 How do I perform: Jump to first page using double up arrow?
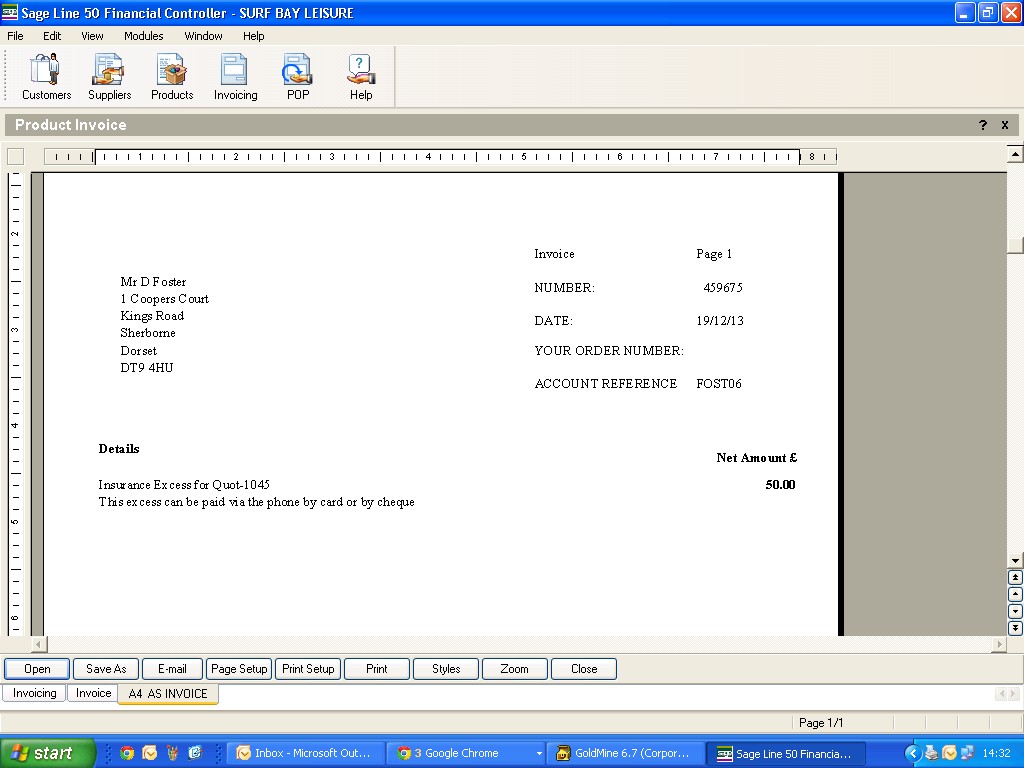pos(1015,577)
